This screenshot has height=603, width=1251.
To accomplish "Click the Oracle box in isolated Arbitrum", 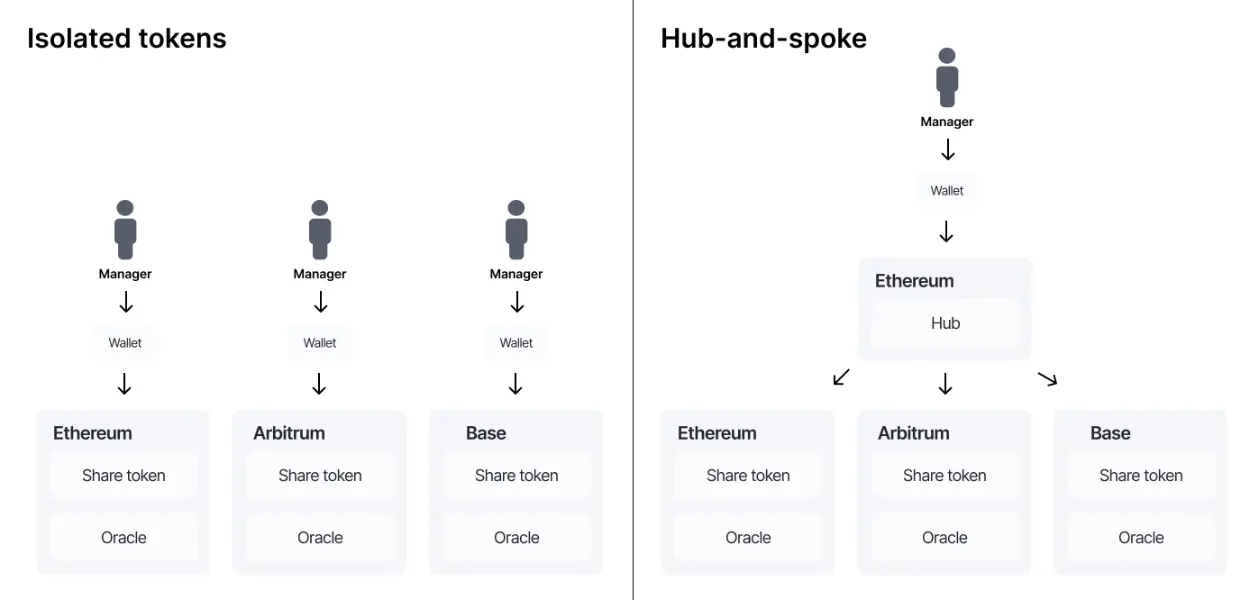I will (320, 538).
